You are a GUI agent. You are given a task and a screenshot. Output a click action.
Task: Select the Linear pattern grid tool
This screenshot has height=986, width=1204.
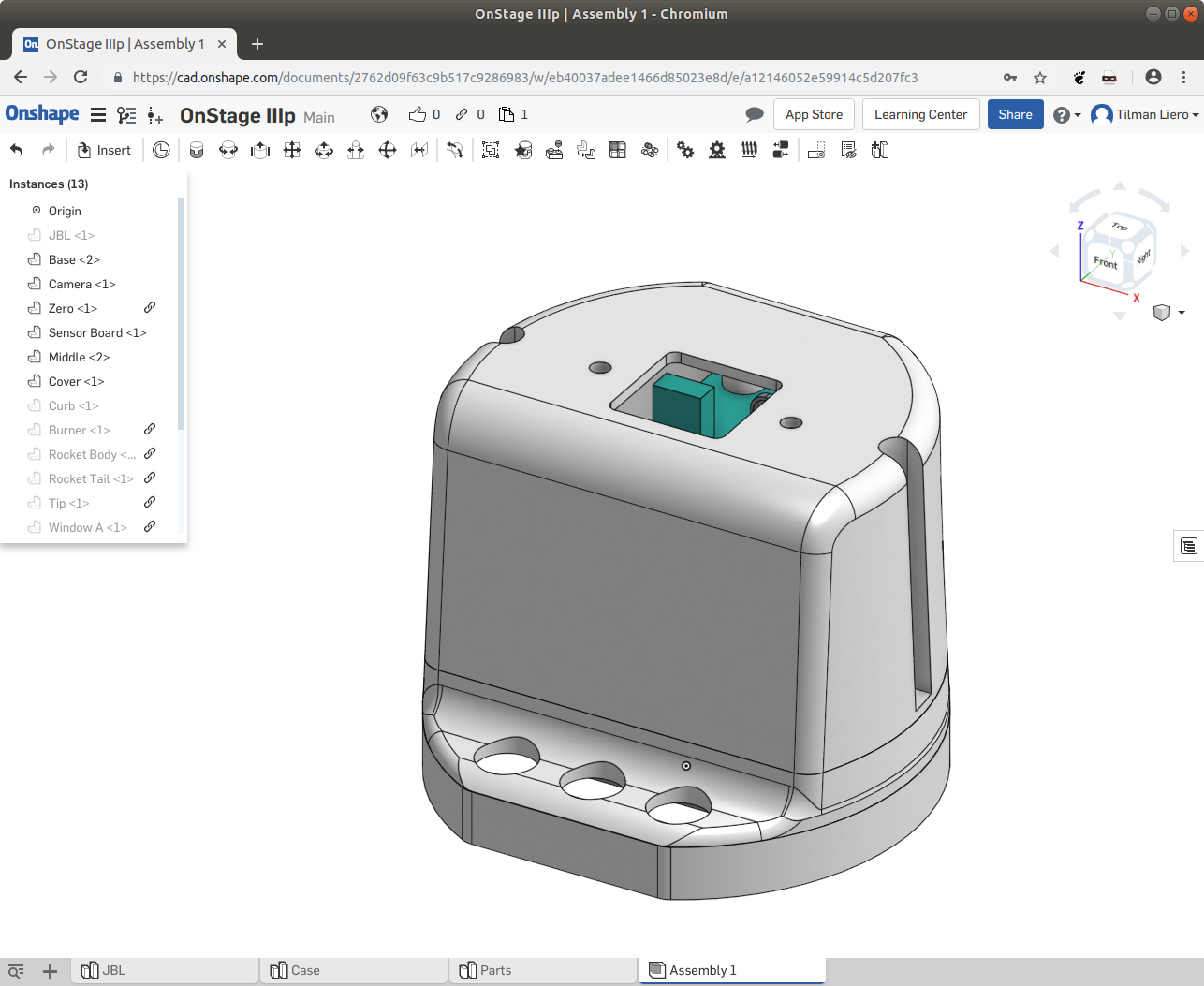tap(618, 150)
